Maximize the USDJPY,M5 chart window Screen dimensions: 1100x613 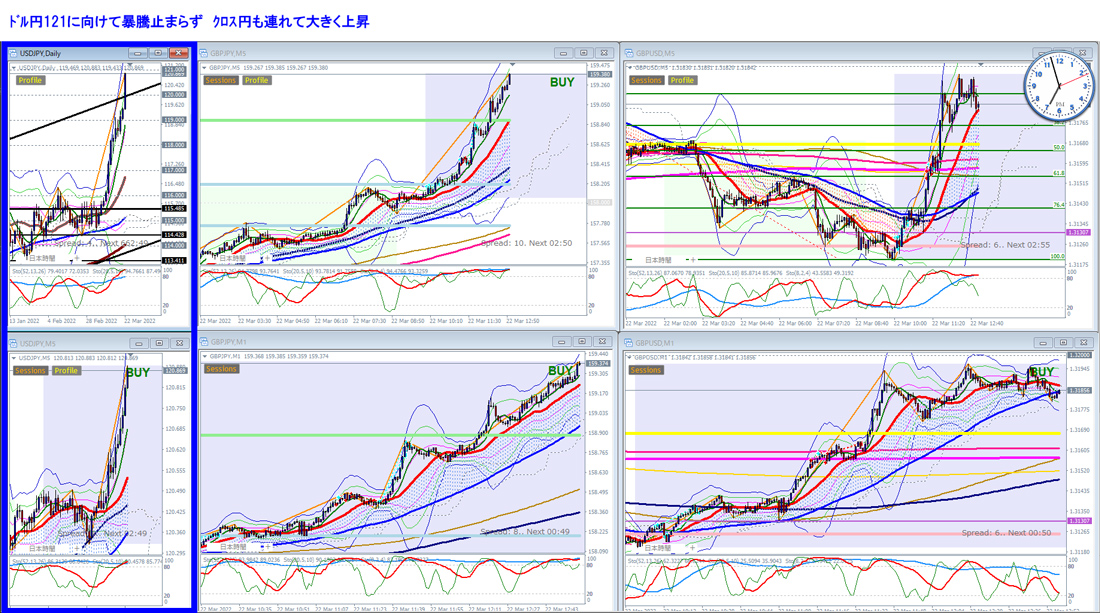point(159,344)
